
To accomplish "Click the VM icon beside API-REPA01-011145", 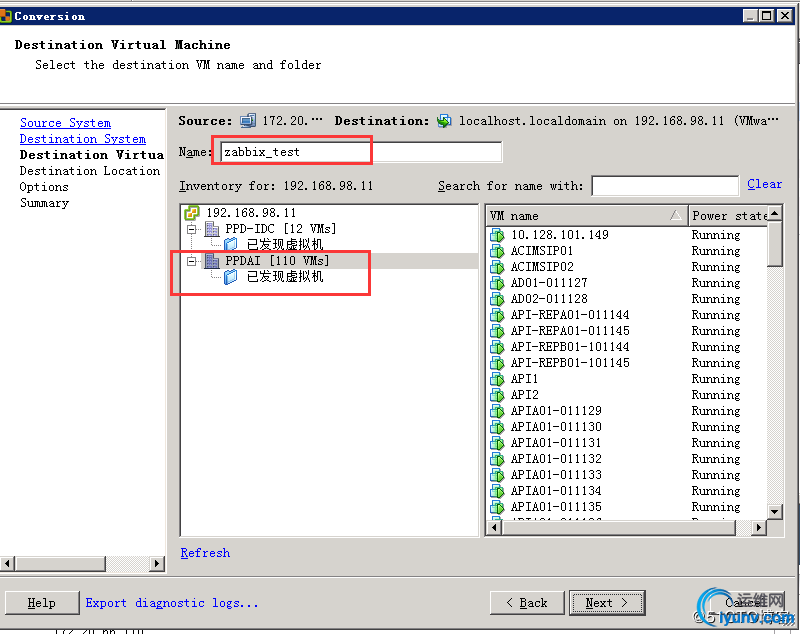I will pyautogui.click(x=497, y=331).
